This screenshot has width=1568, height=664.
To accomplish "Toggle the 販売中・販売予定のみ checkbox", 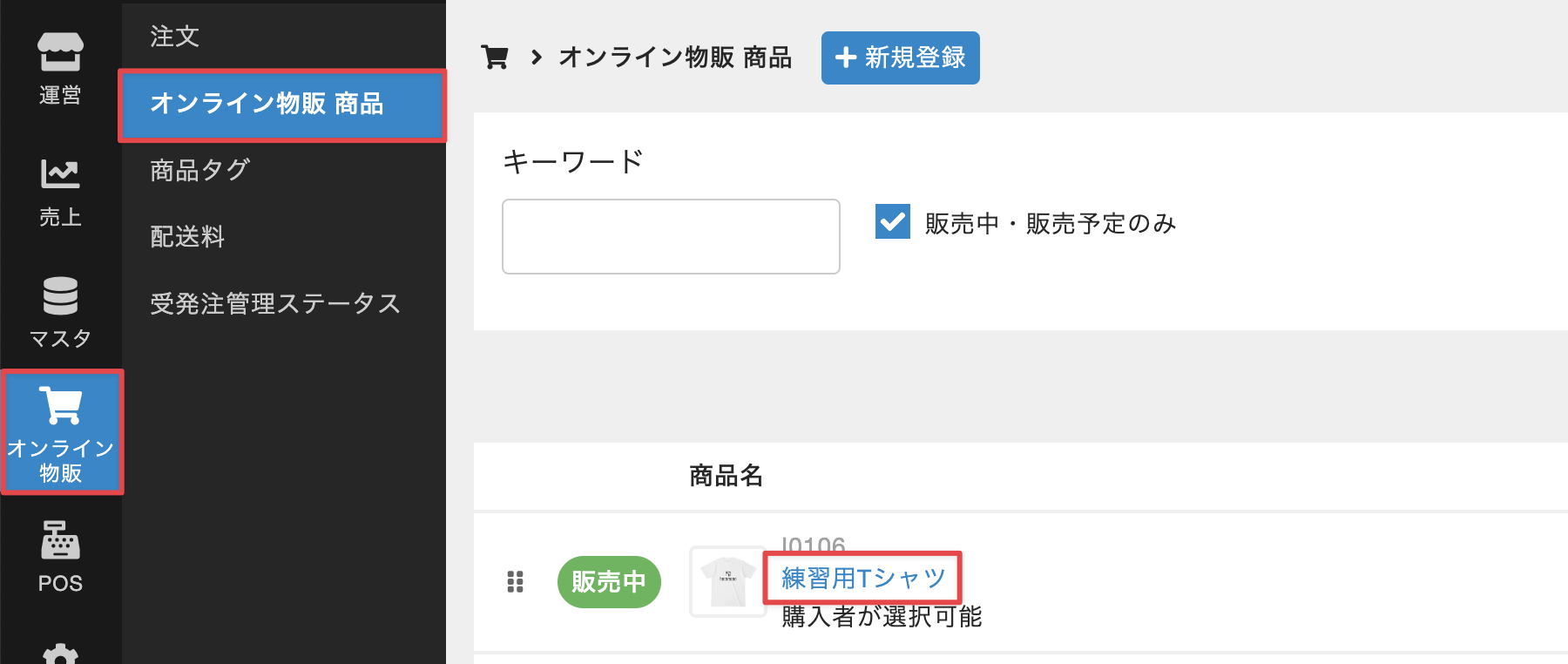I will coord(893,222).
